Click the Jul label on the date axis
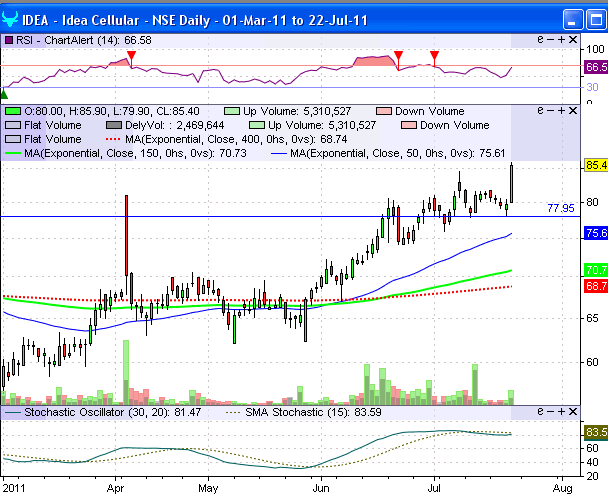Viewport: 608px width, 495px height. tap(434, 488)
